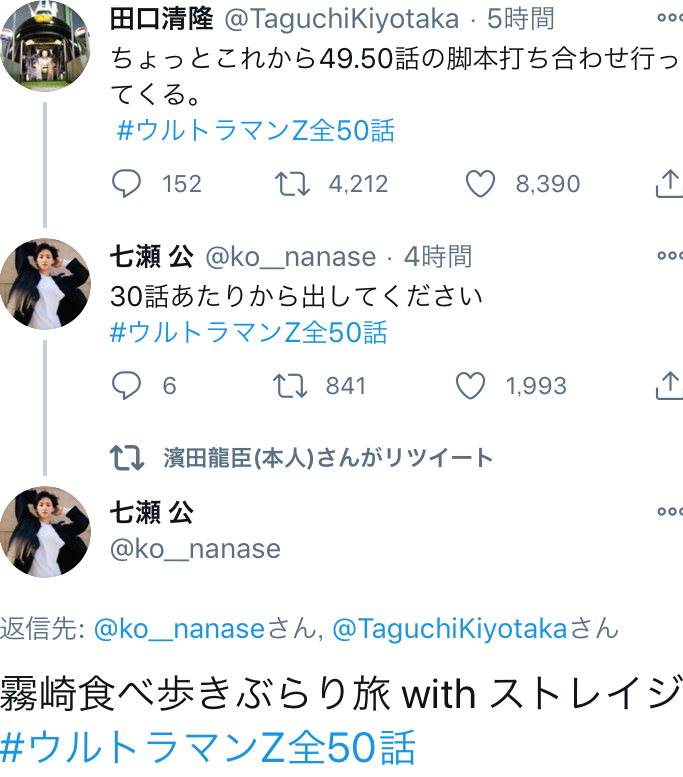The image size is (683, 777).
Task: Open hashtag below 霧崎食べ歩きぶらり旅 text
Action: tap(208, 748)
